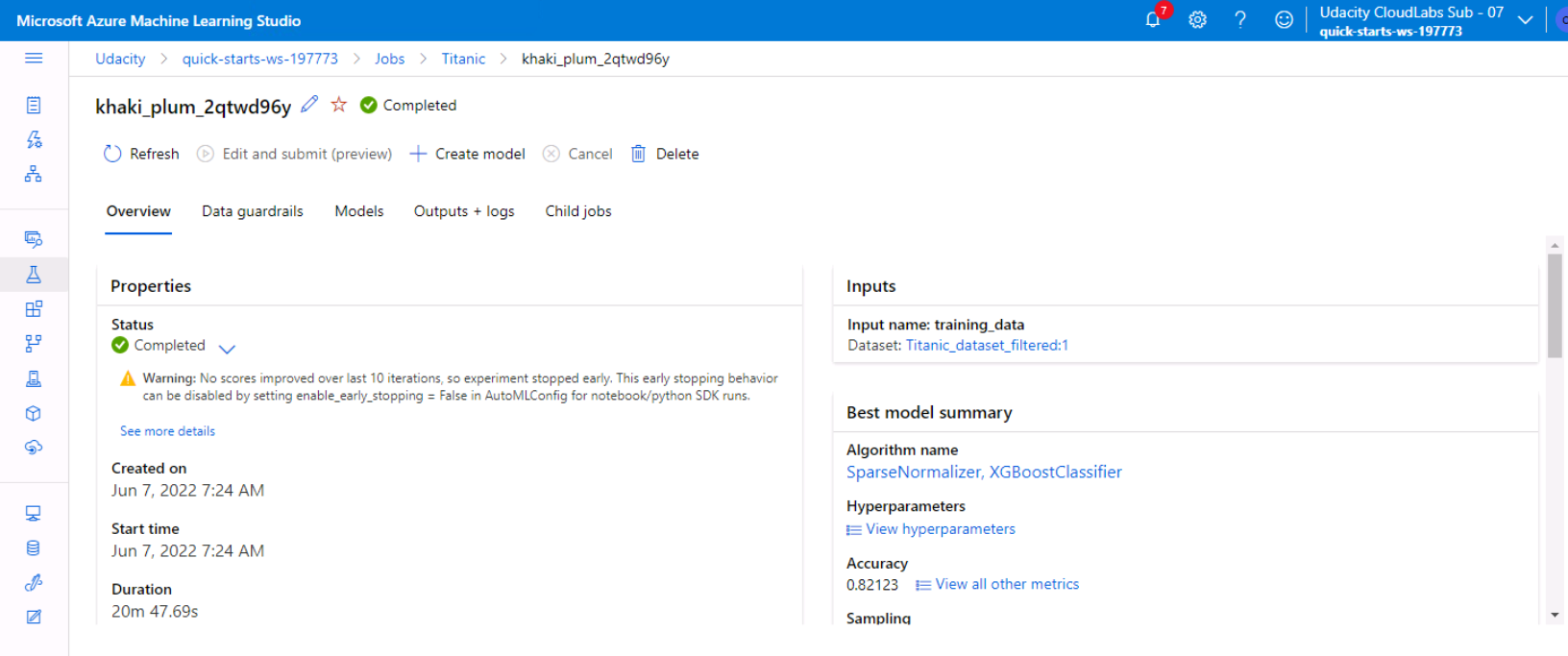Open the Child jobs tab
This screenshot has height=656, width=1568.
578,211
